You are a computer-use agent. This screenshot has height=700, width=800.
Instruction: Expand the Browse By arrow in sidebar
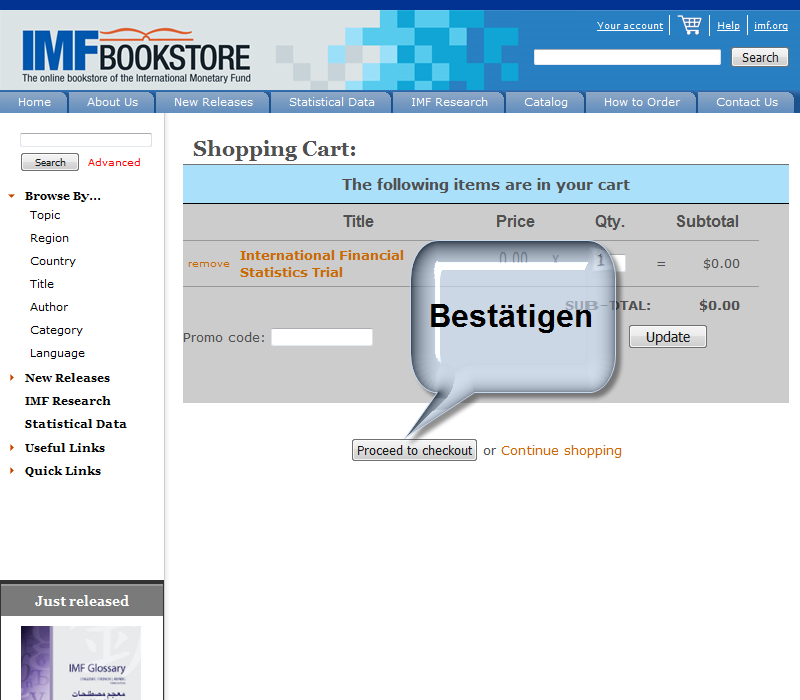click(12, 197)
